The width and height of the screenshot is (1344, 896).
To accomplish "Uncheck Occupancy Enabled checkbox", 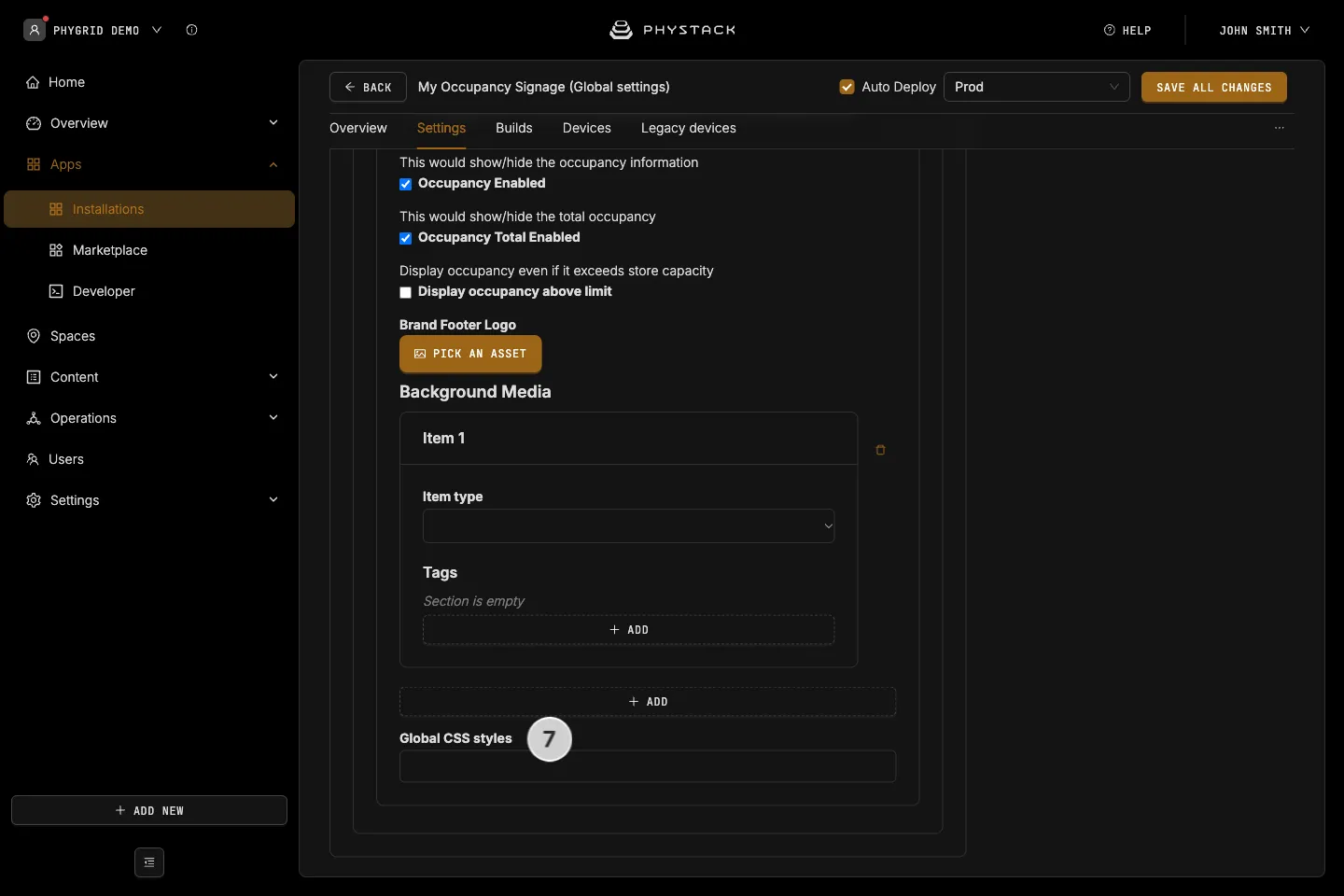I will [406, 184].
